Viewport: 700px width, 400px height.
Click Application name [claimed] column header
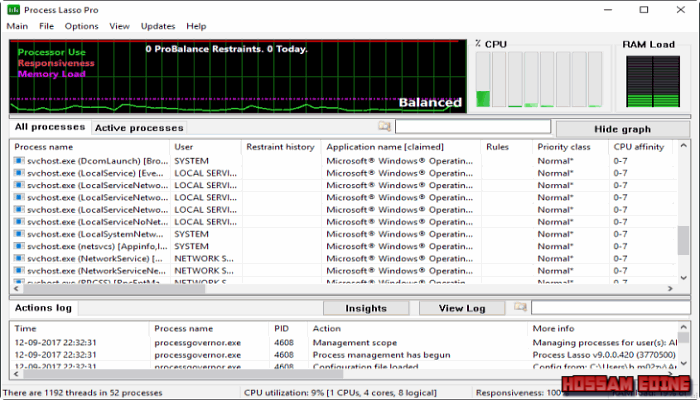401,147
